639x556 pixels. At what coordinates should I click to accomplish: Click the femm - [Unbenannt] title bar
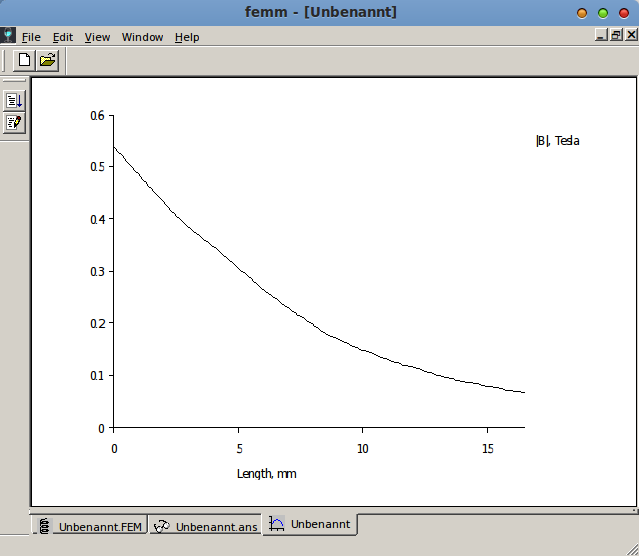click(x=320, y=12)
